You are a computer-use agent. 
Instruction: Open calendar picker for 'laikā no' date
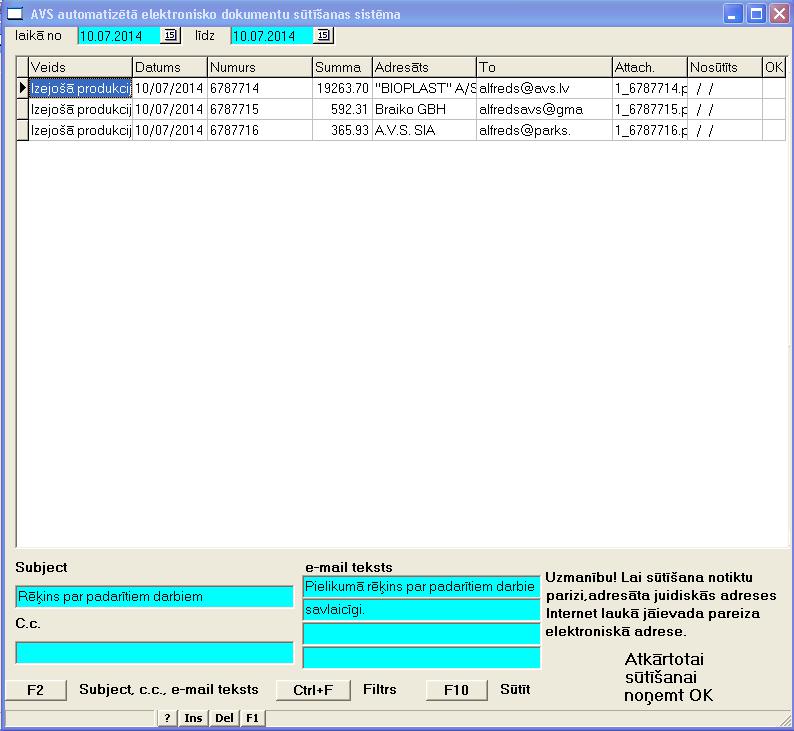pos(170,35)
